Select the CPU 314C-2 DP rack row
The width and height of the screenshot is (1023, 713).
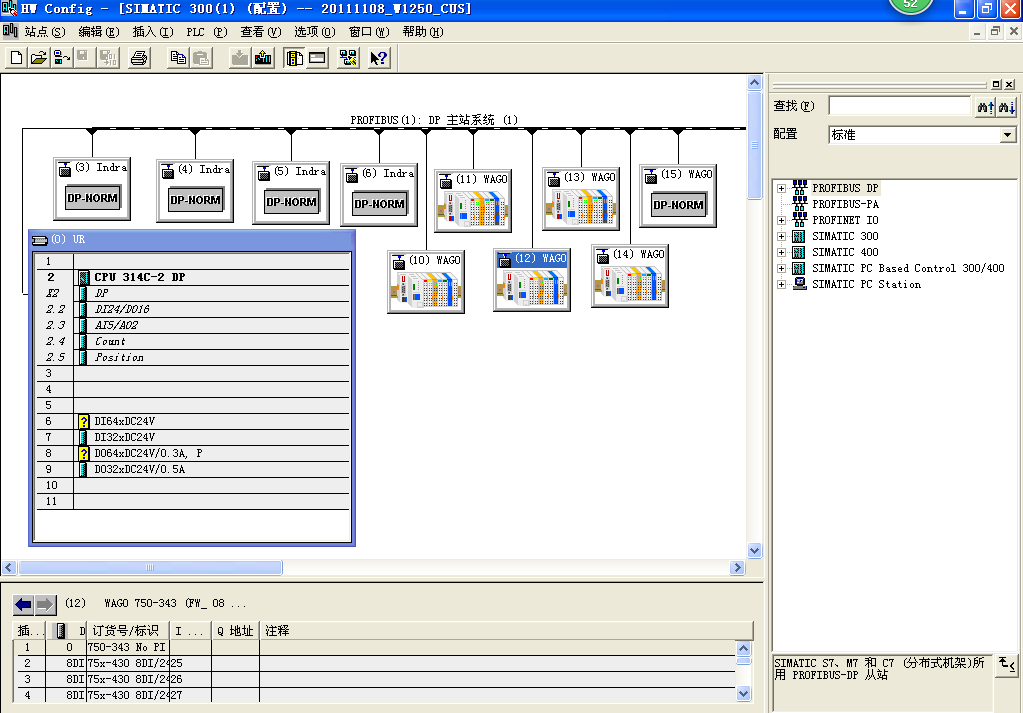(x=193, y=277)
